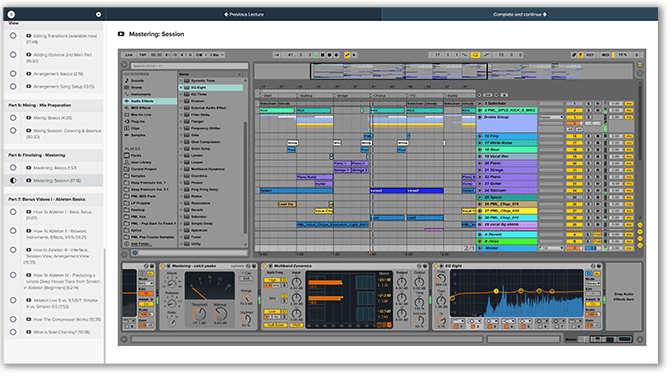Select the Audio Effects category
The image size is (672, 378).
point(150,101)
